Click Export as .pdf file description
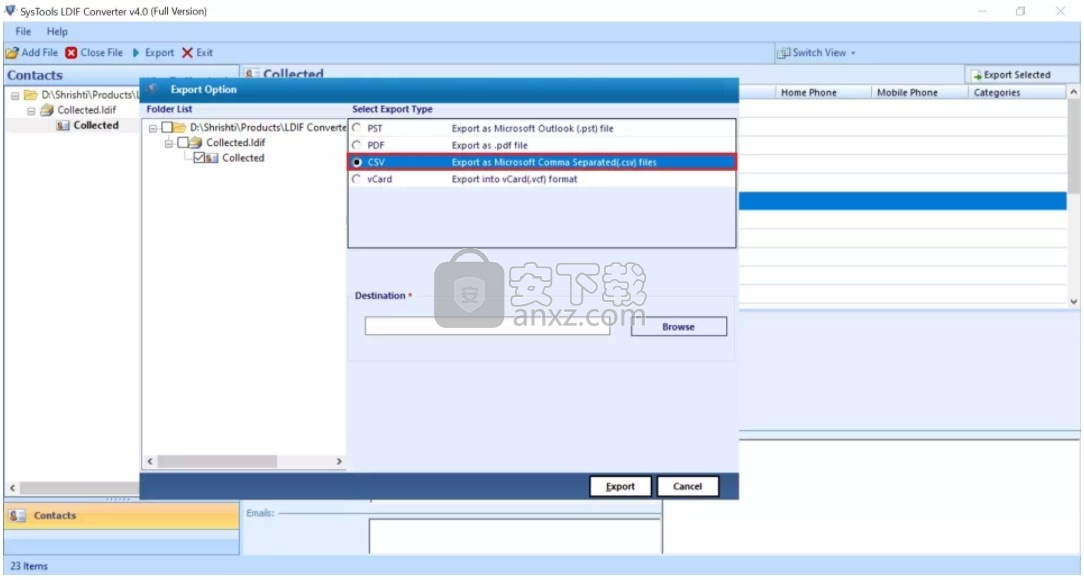This screenshot has width=1084, height=580. [489, 145]
